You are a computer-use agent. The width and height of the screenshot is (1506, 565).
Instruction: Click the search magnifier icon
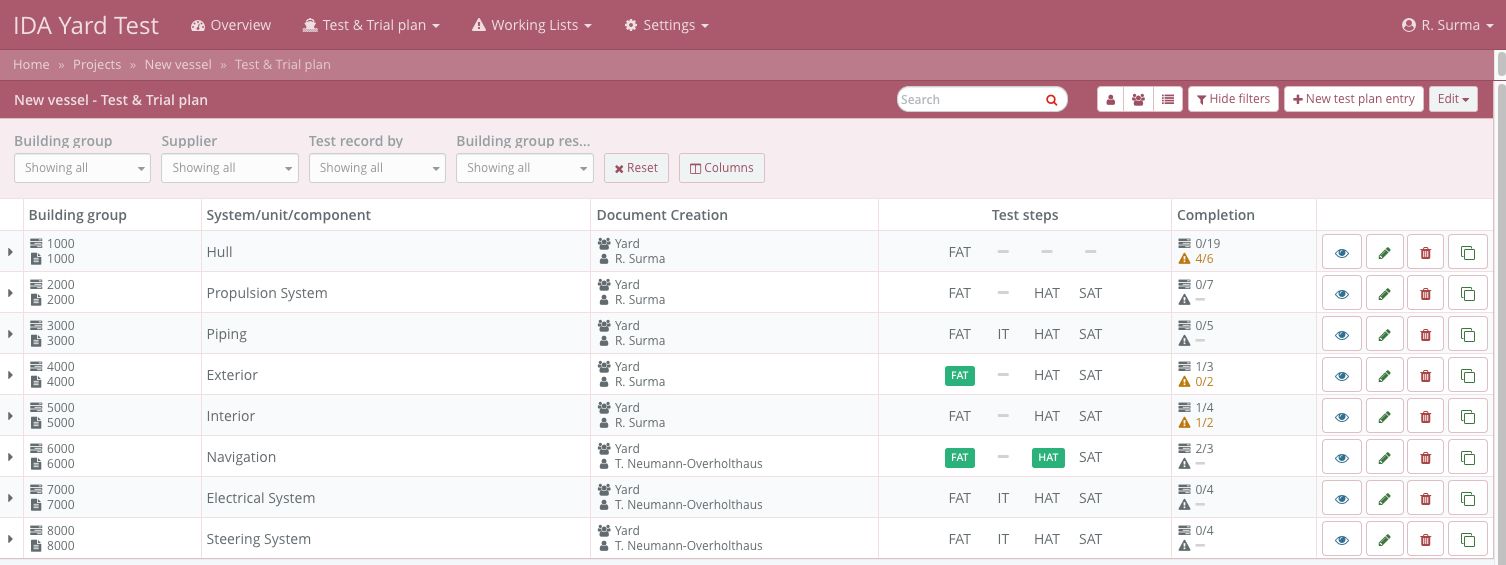1051,100
